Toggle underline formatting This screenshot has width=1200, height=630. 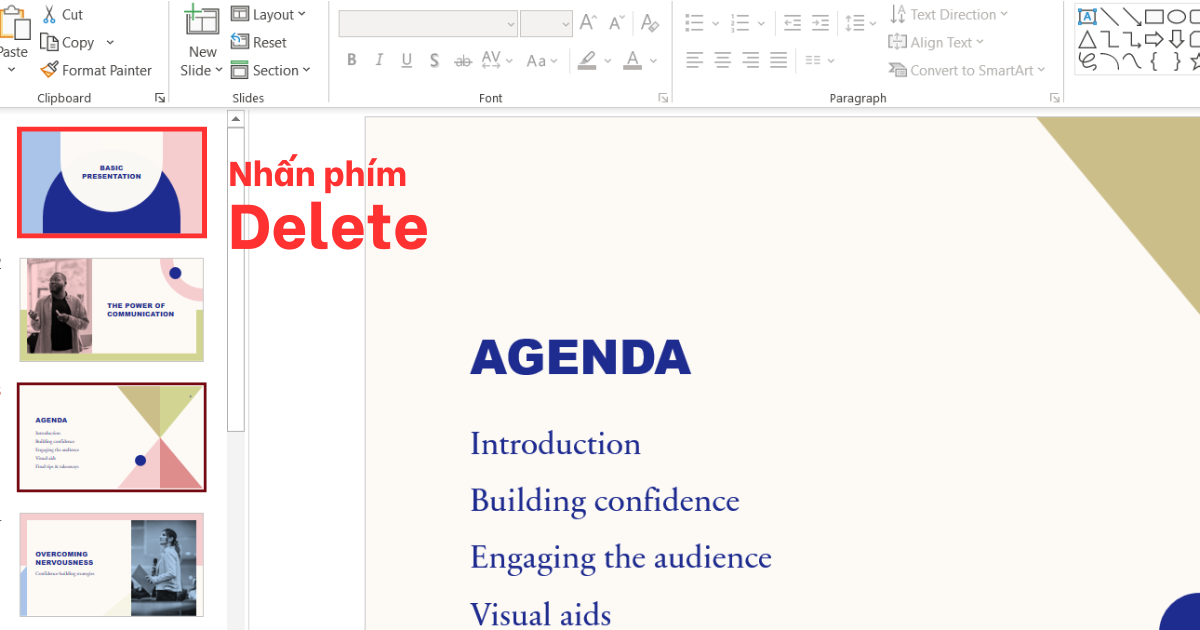(x=406, y=60)
